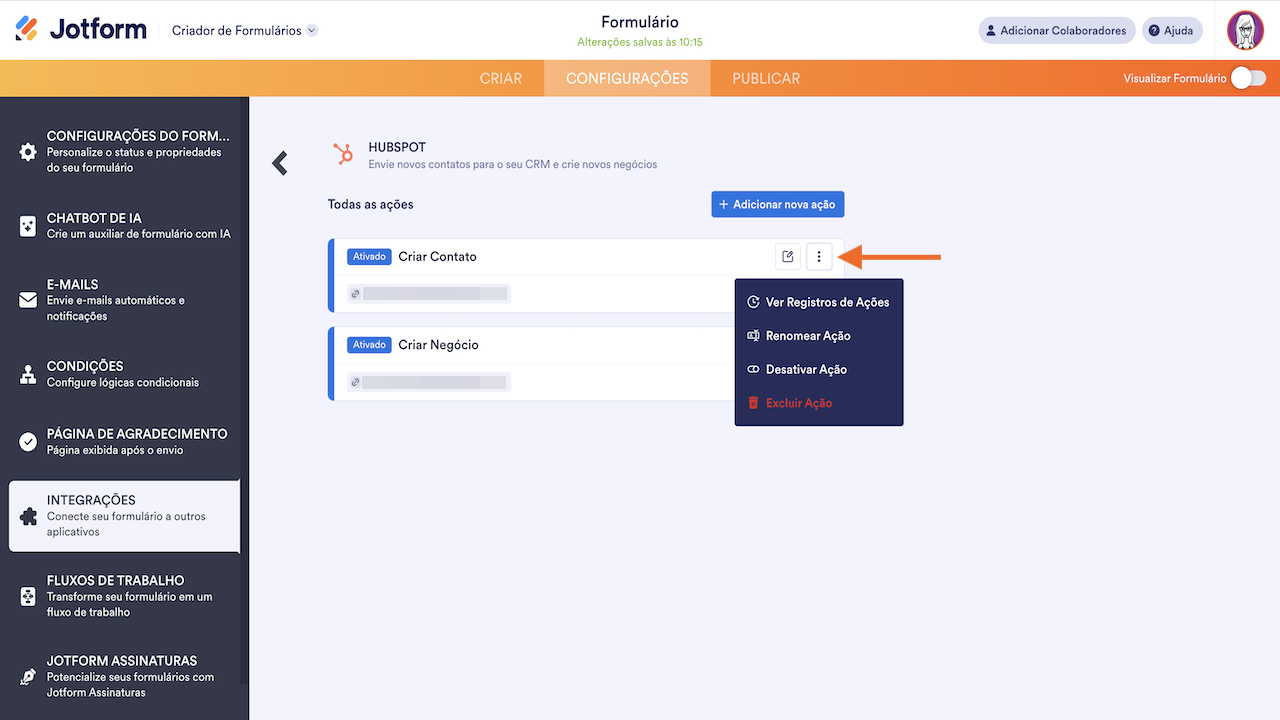The width and height of the screenshot is (1280, 720).
Task: Click the three-dot menu for Criar Contato
Action: click(x=819, y=257)
